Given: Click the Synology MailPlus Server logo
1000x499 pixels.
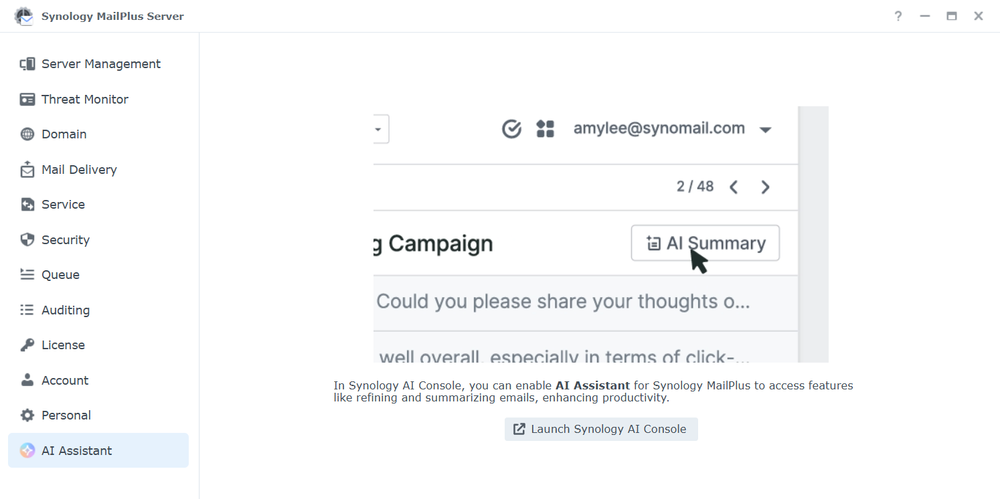Looking at the screenshot, I should coord(23,16).
